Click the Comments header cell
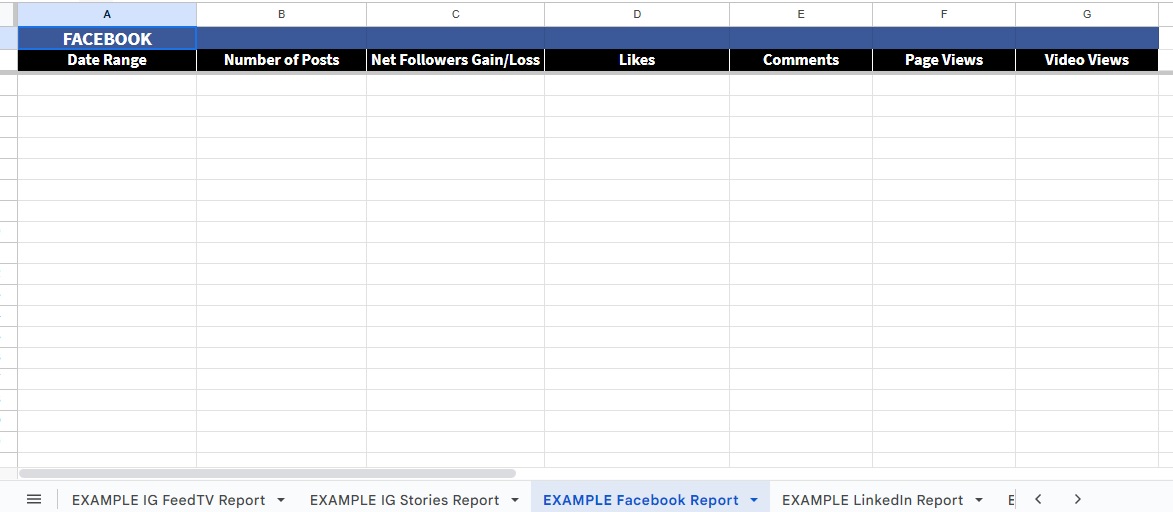The image size is (1173, 512). pos(800,60)
